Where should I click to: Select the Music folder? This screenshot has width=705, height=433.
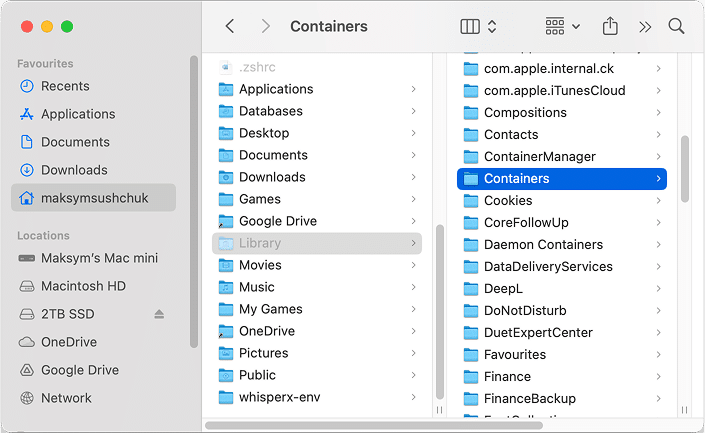(x=317, y=287)
